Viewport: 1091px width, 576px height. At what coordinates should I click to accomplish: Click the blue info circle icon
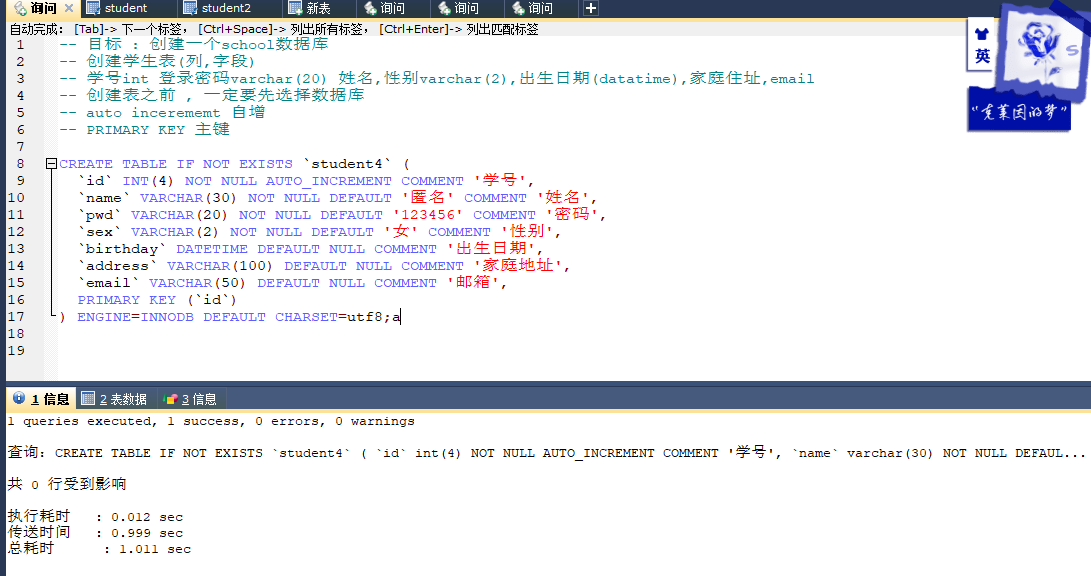18,399
